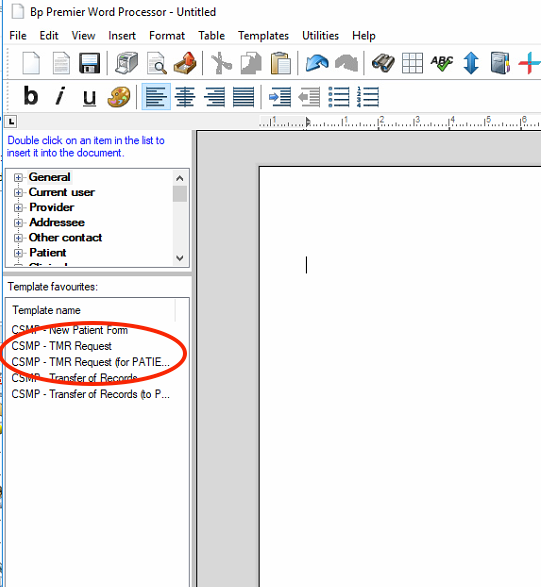
Task: Toggle left alignment button
Action: coord(156,97)
